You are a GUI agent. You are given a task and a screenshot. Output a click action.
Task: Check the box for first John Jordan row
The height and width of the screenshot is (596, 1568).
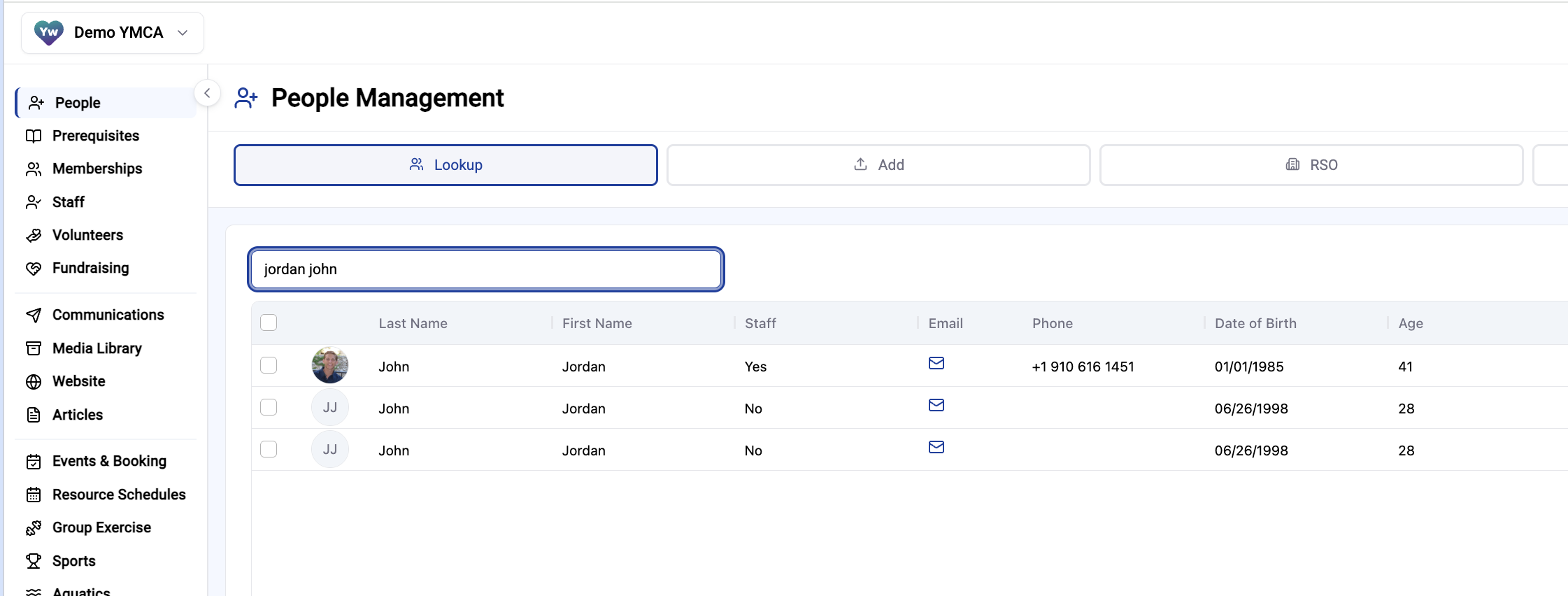(269, 365)
